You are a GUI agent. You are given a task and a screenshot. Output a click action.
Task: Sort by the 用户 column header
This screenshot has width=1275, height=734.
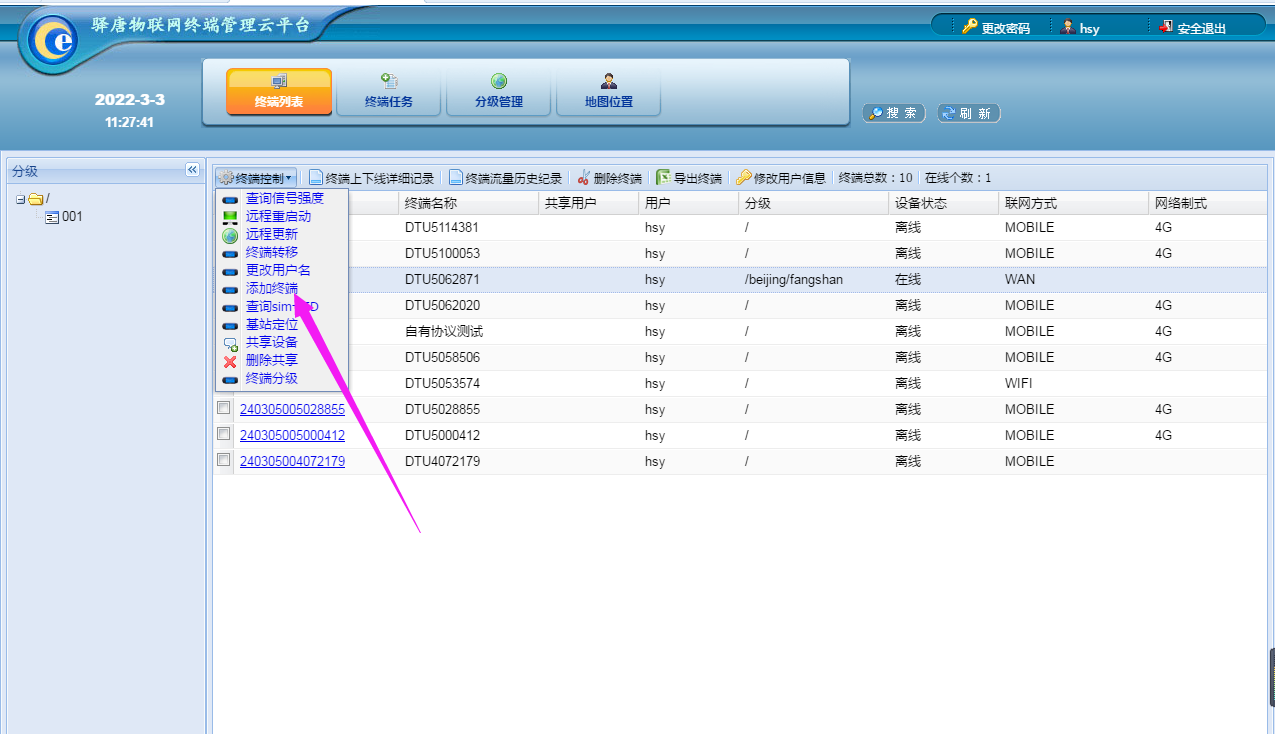pyautogui.click(x=688, y=203)
